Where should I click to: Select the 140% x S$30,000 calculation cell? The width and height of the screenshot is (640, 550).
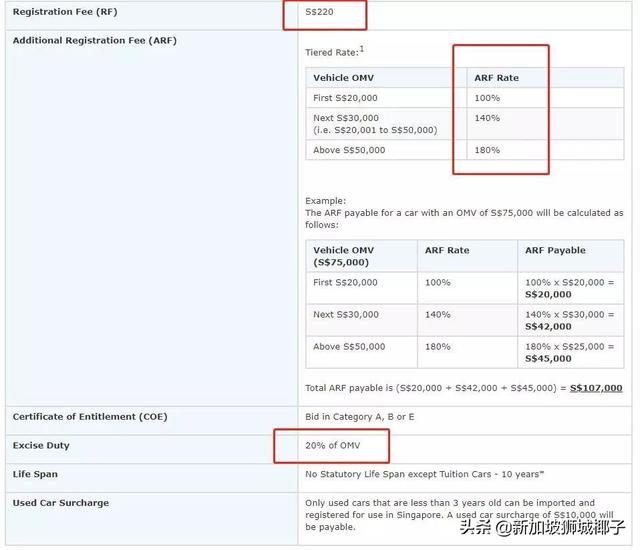pos(569,320)
